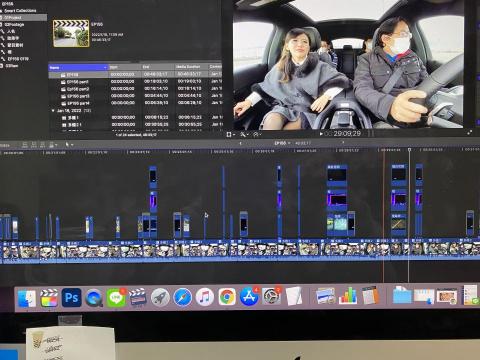
Task: Click the EP158 project clapperboard thumbnail
Action: tap(71, 33)
